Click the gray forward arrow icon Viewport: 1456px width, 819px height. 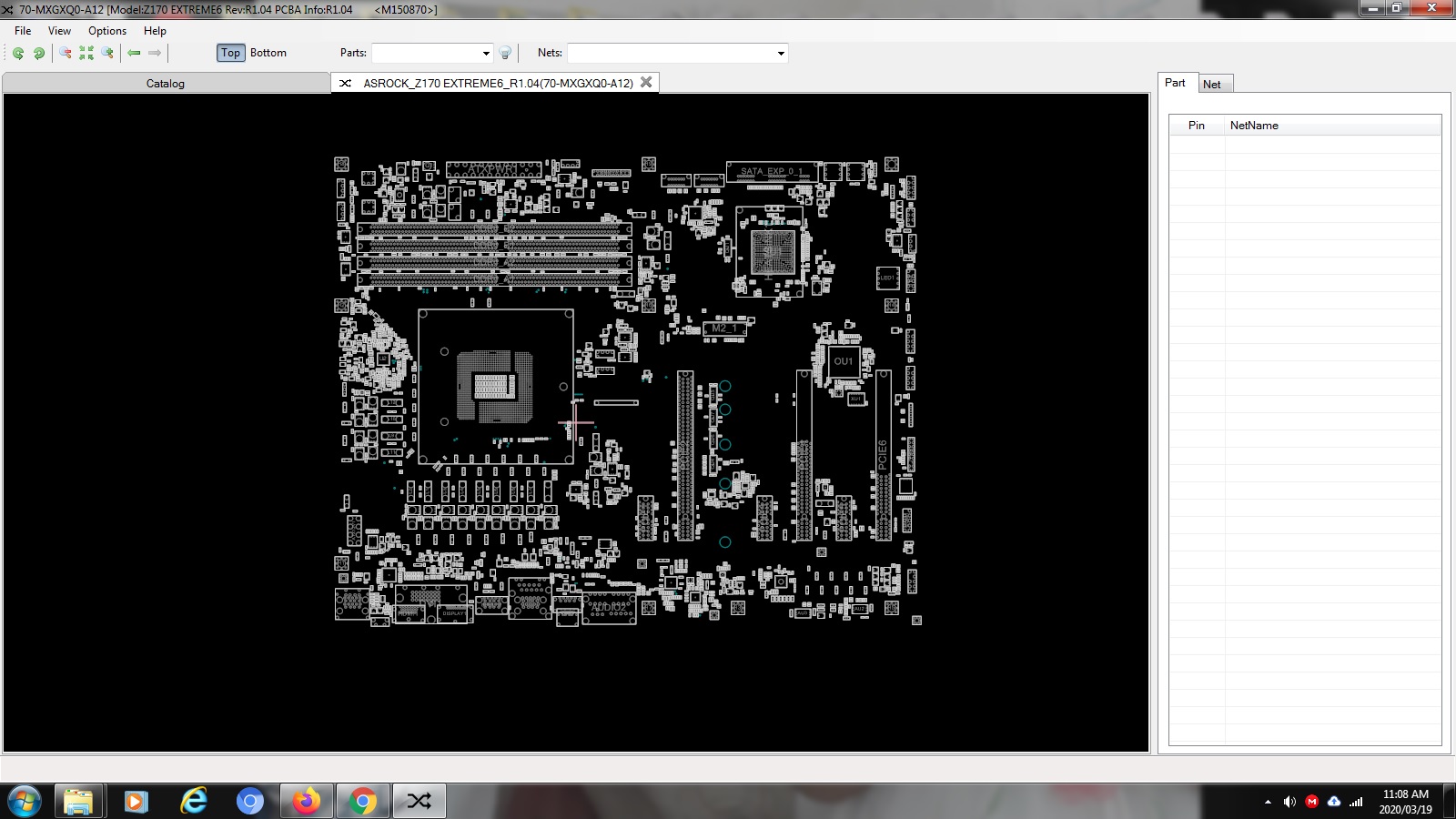155,53
